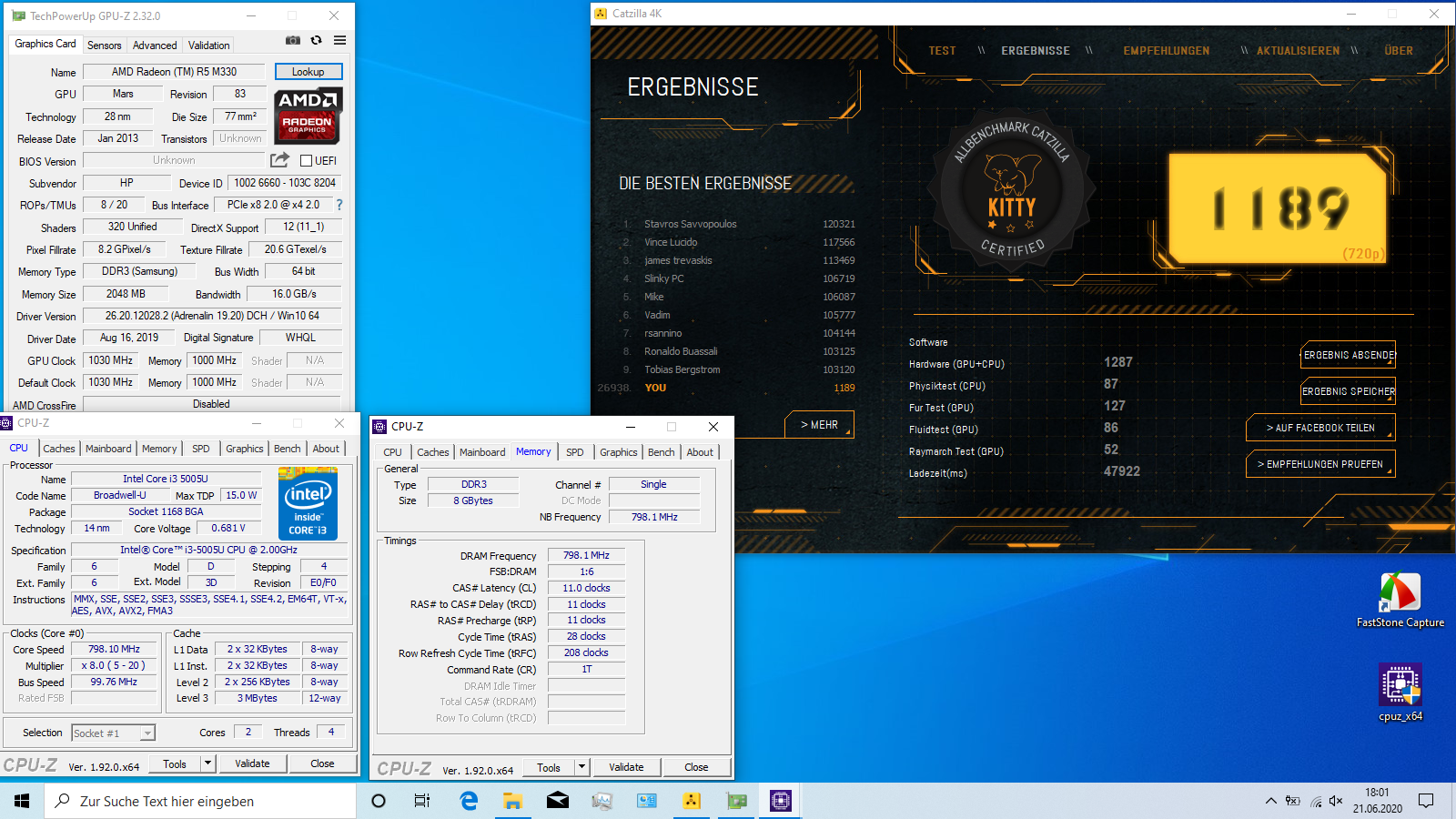Click the taskbar search box
Screen dimensions: 1456x819
200,801
